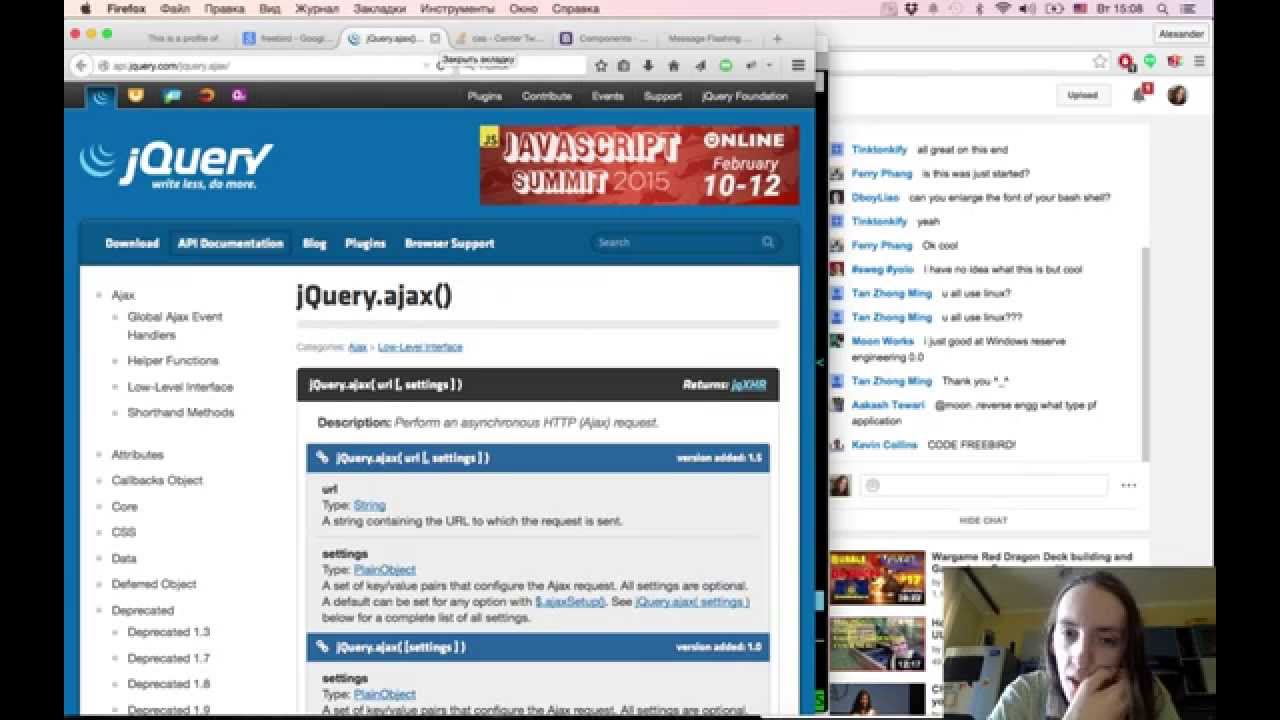
Task: Click the QUnit project icon
Action: pos(239,96)
